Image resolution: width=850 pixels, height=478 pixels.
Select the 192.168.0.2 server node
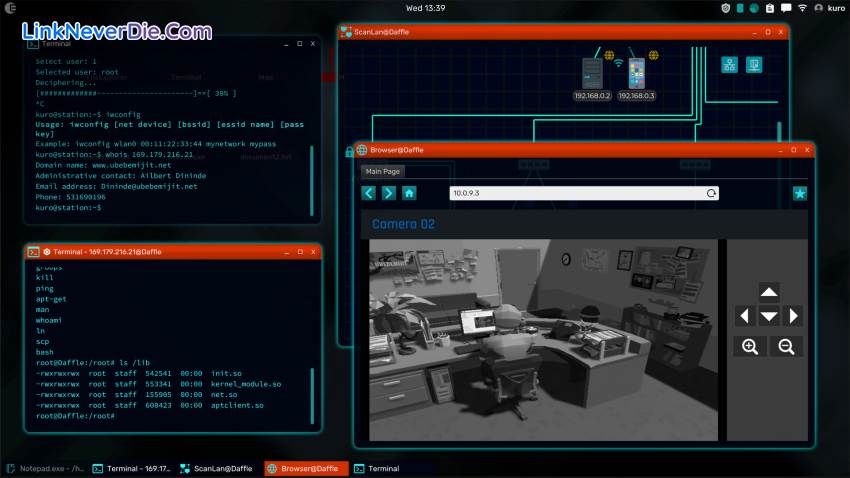point(592,73)
